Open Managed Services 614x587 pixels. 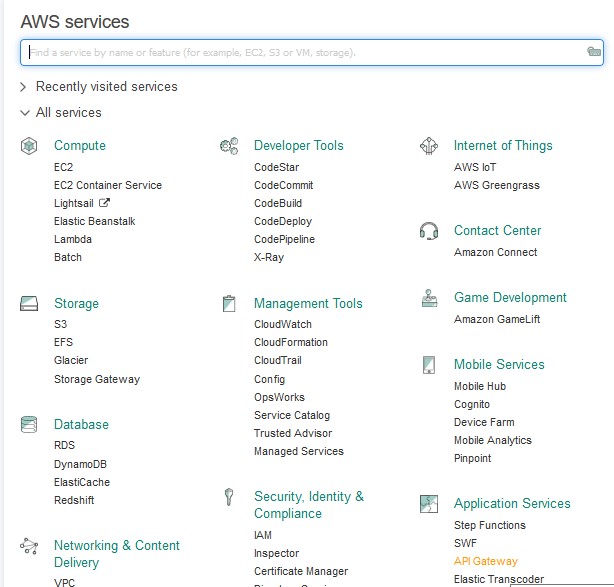[299, 451]
